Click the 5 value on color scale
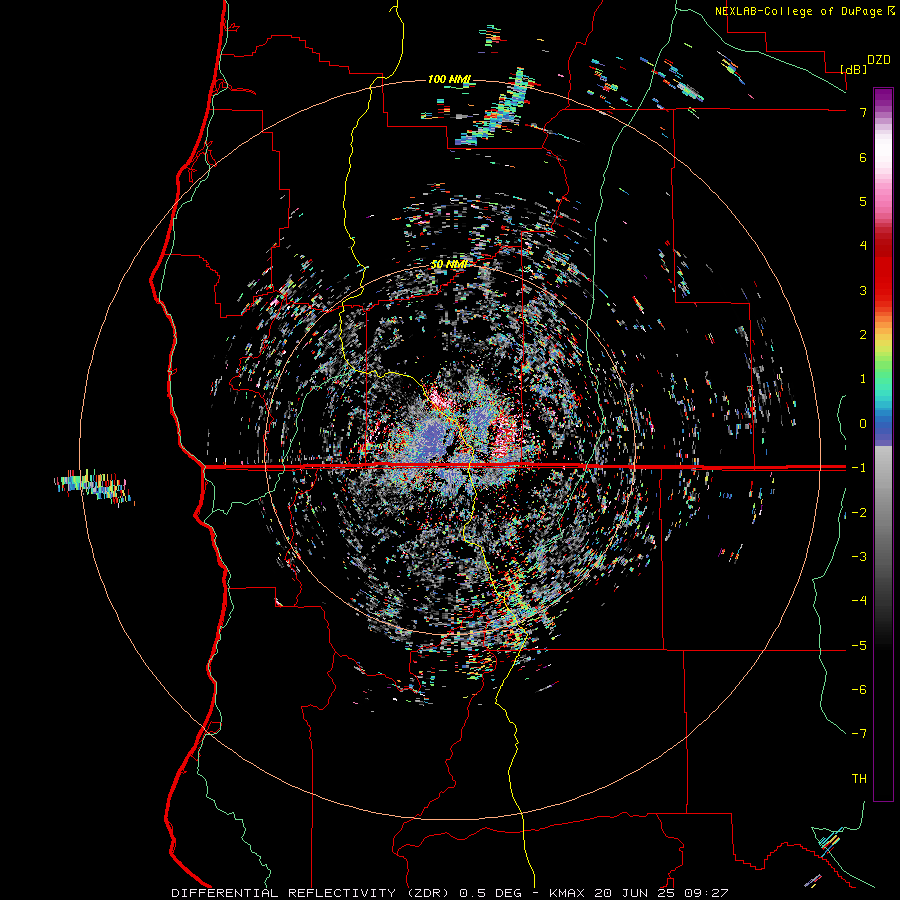 863,201
